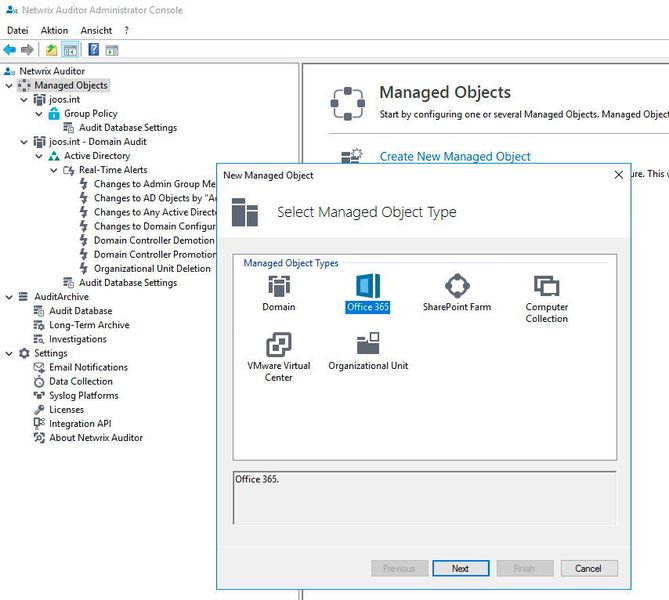Select the Real-Time Alerts node
The image size is (669, 600).
click(113, 170)
